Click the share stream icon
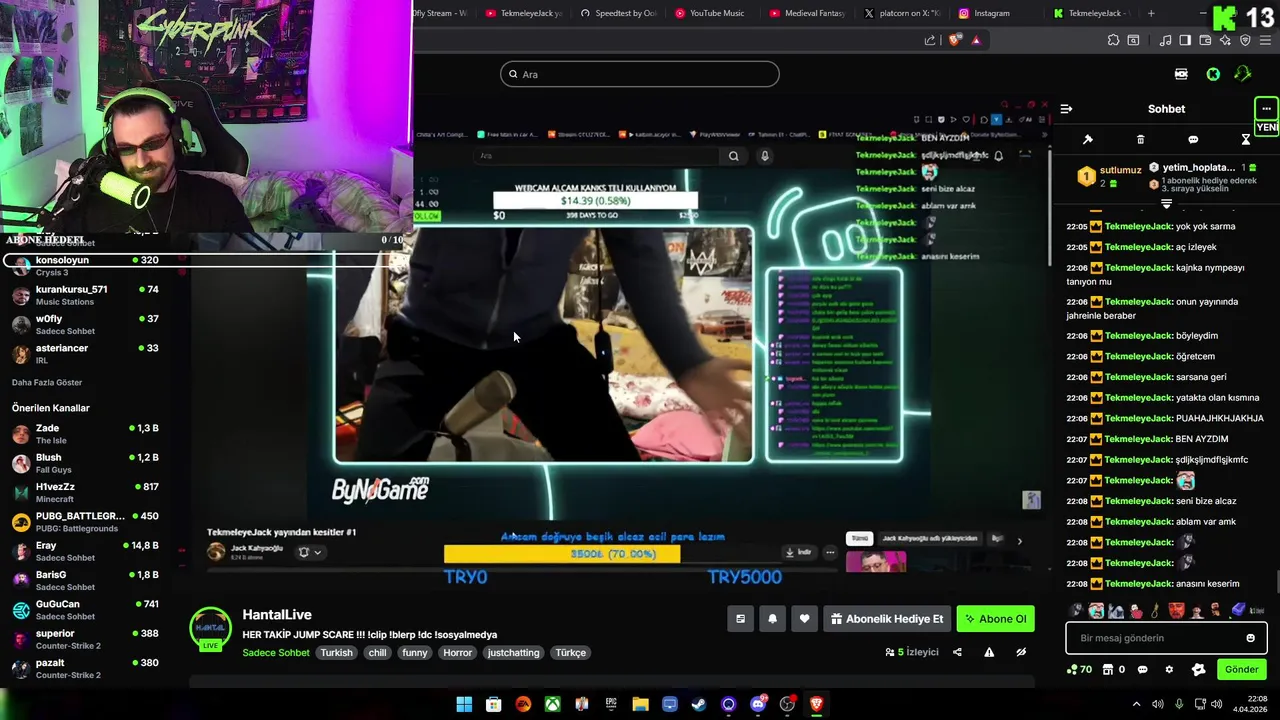The height and width of the screenshot is (720, 1280). pyautogui.click(x=957, y=652)
